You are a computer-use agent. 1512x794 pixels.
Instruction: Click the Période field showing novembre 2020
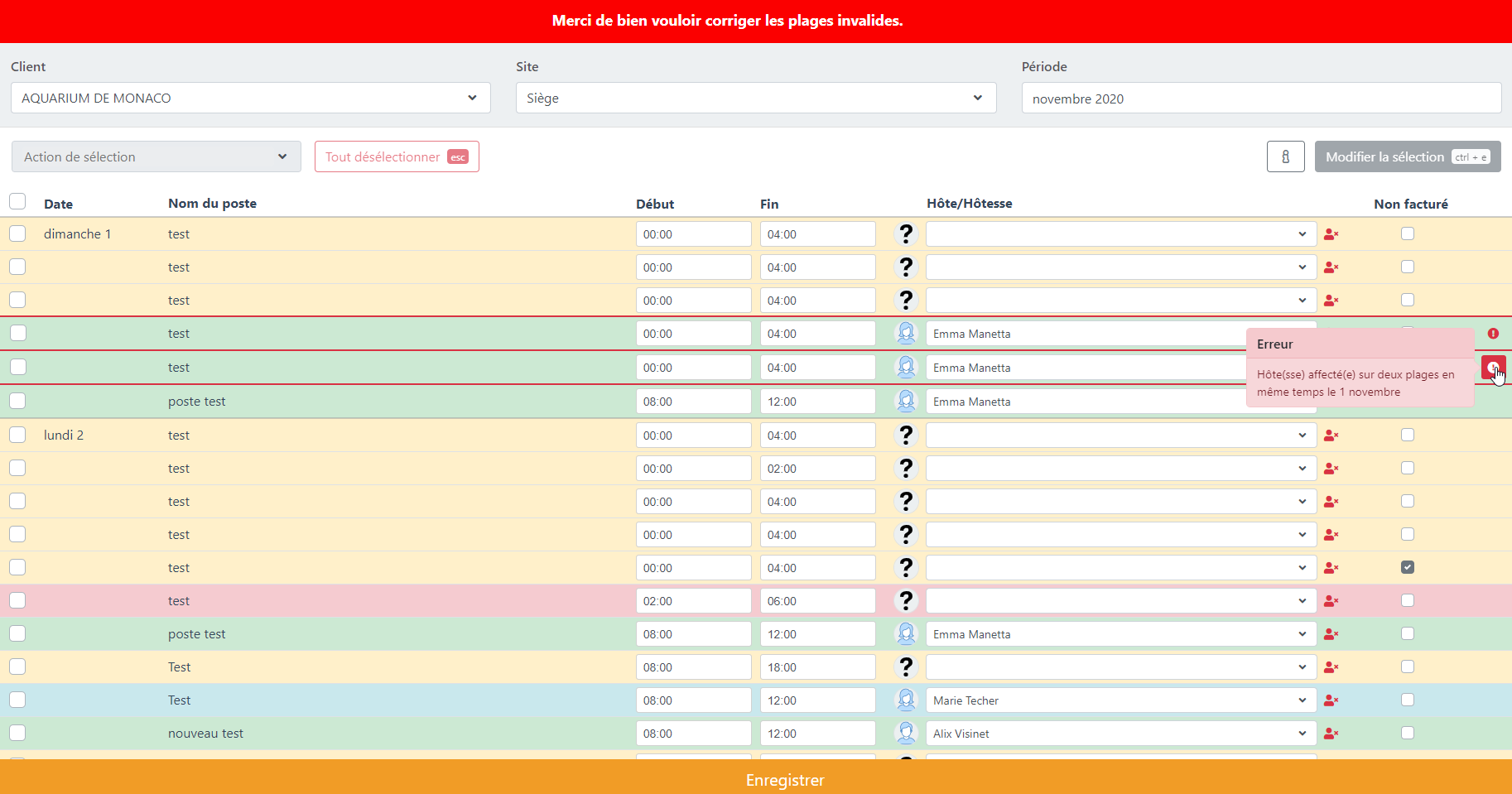1260,99
